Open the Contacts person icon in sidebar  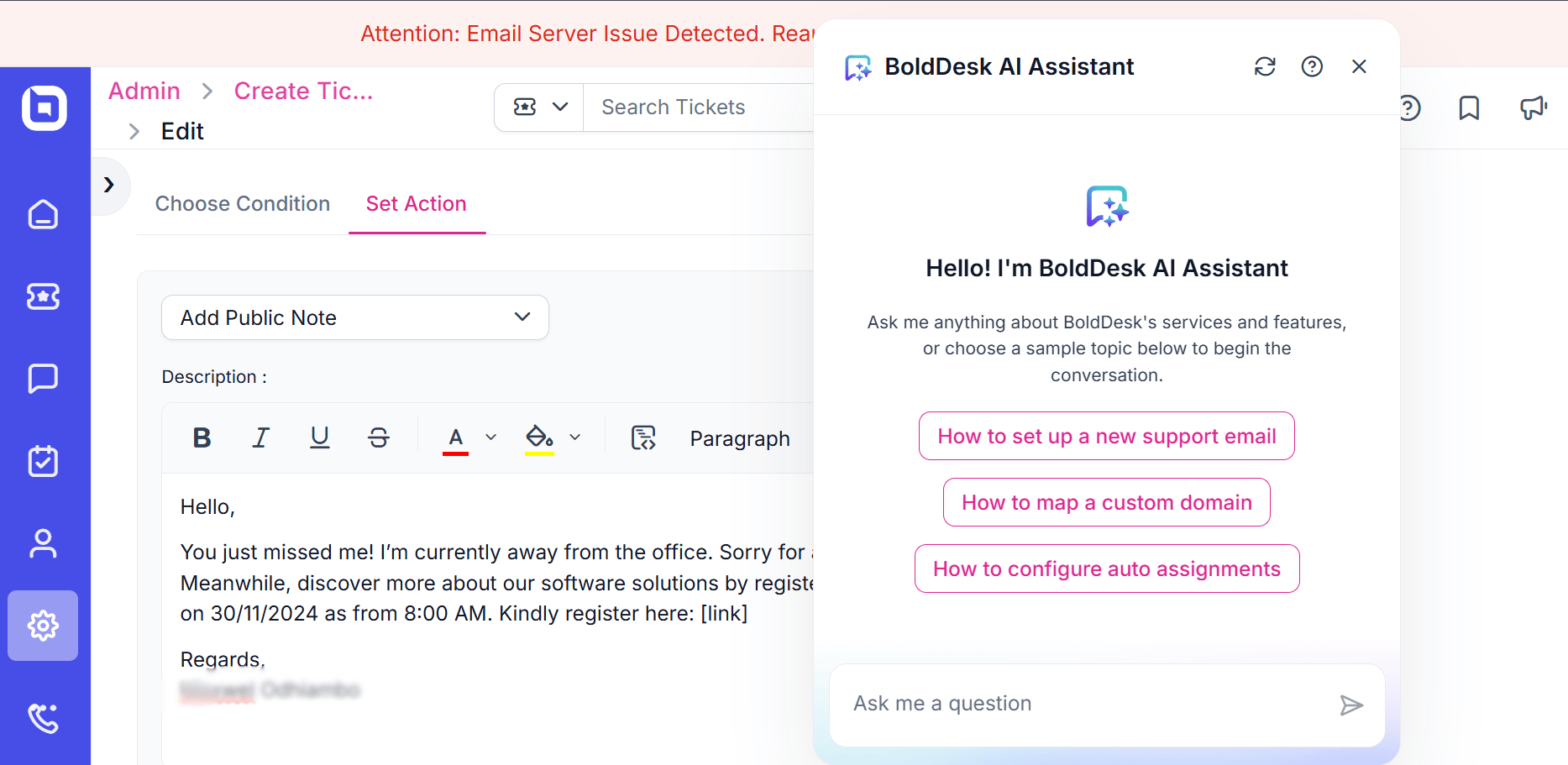tap(43, 543)
